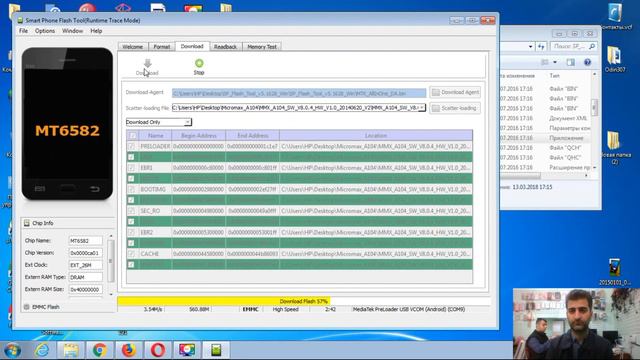Click the 'MediaTek PreLoader USB VCOM' status text
640x360 pixels.
409,309
